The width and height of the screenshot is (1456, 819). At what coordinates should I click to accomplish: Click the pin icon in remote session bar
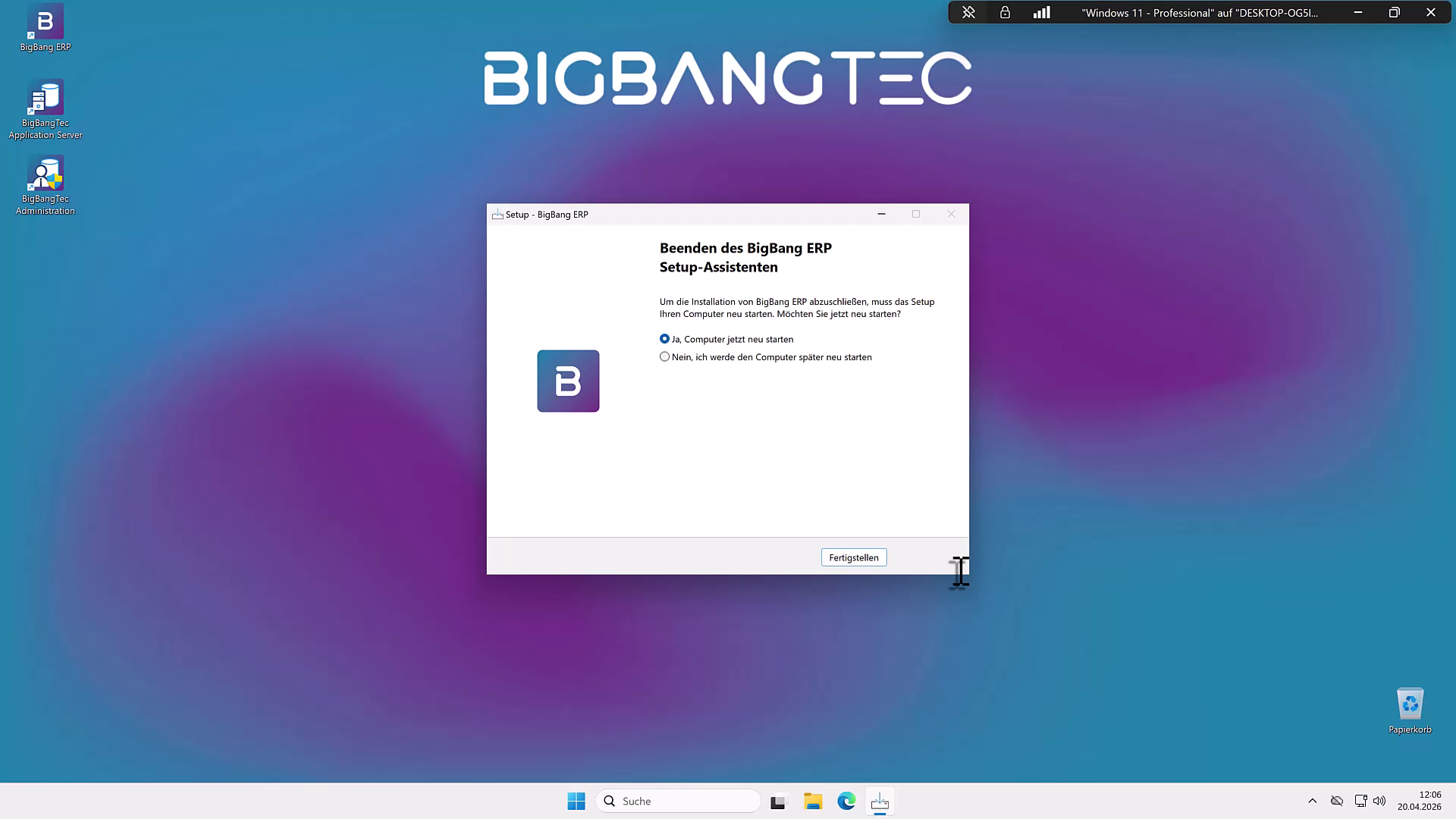[x=968, y=12]
